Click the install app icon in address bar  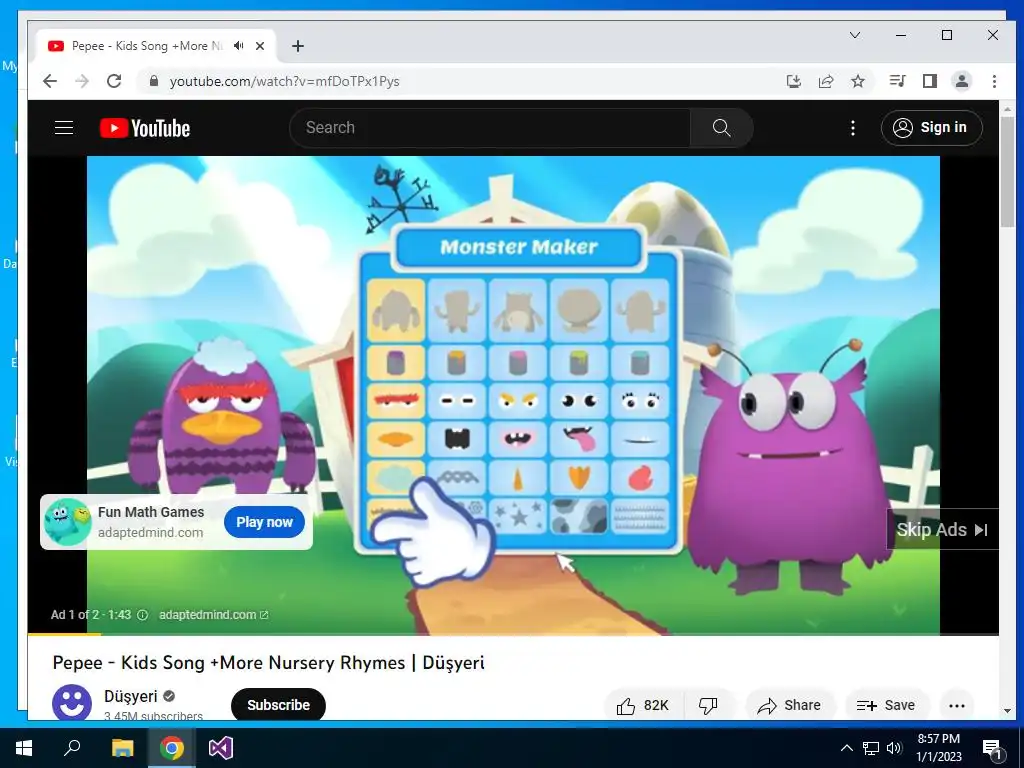point(793,81)
